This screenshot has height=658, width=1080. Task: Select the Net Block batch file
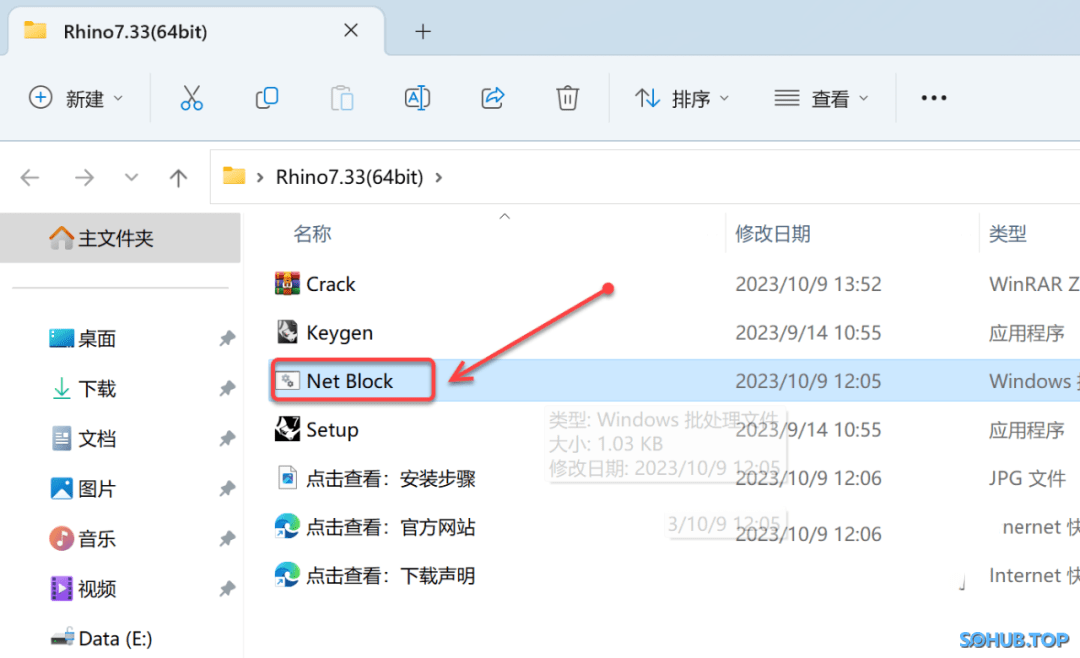pyautogui.click(x=350, y=381)
